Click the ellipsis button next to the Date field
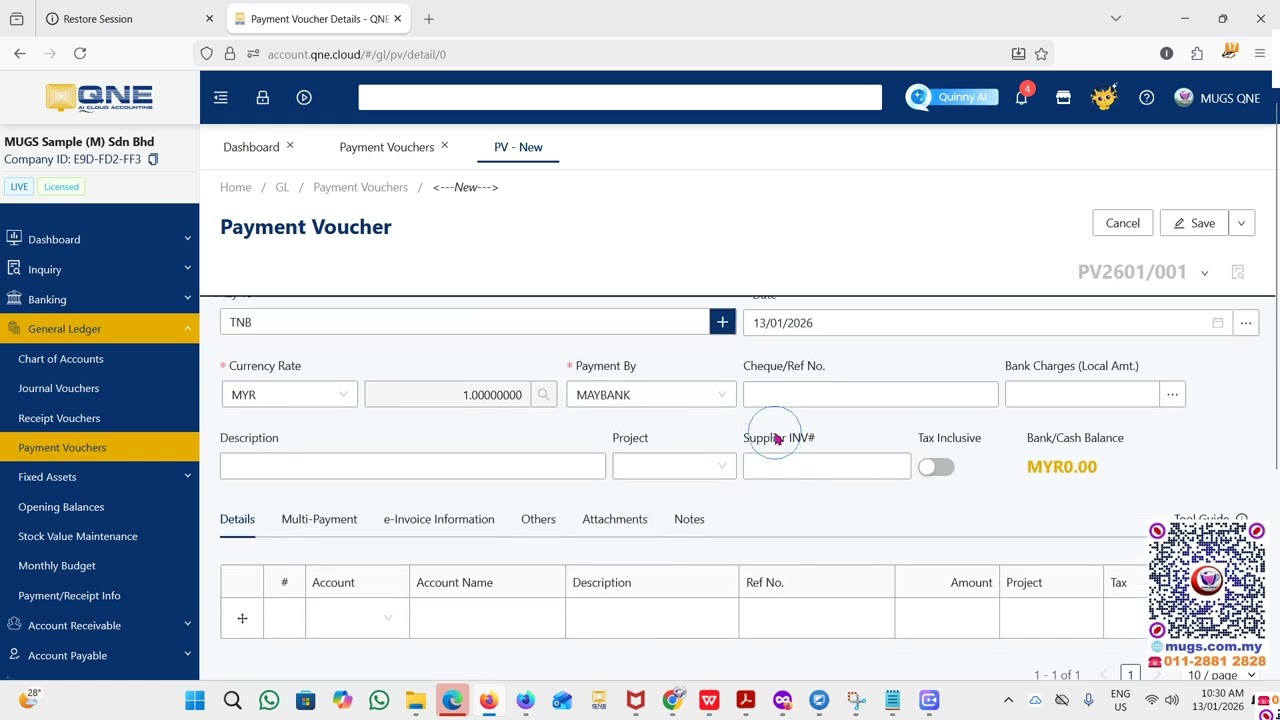 pyautogui.click(x=1245, y=323)
